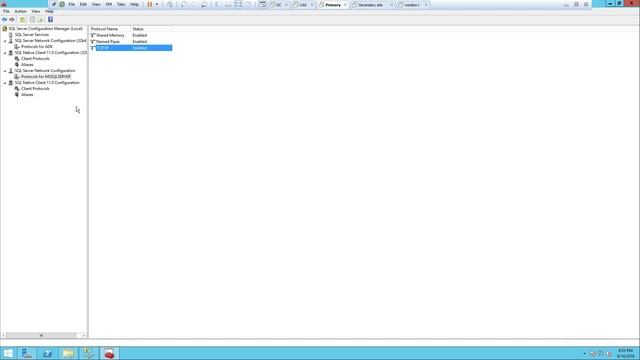The height and width of the screenshot is (360, 640).
Task: Select Aliases under the 32bit Native Client
Action: point(27,64)
